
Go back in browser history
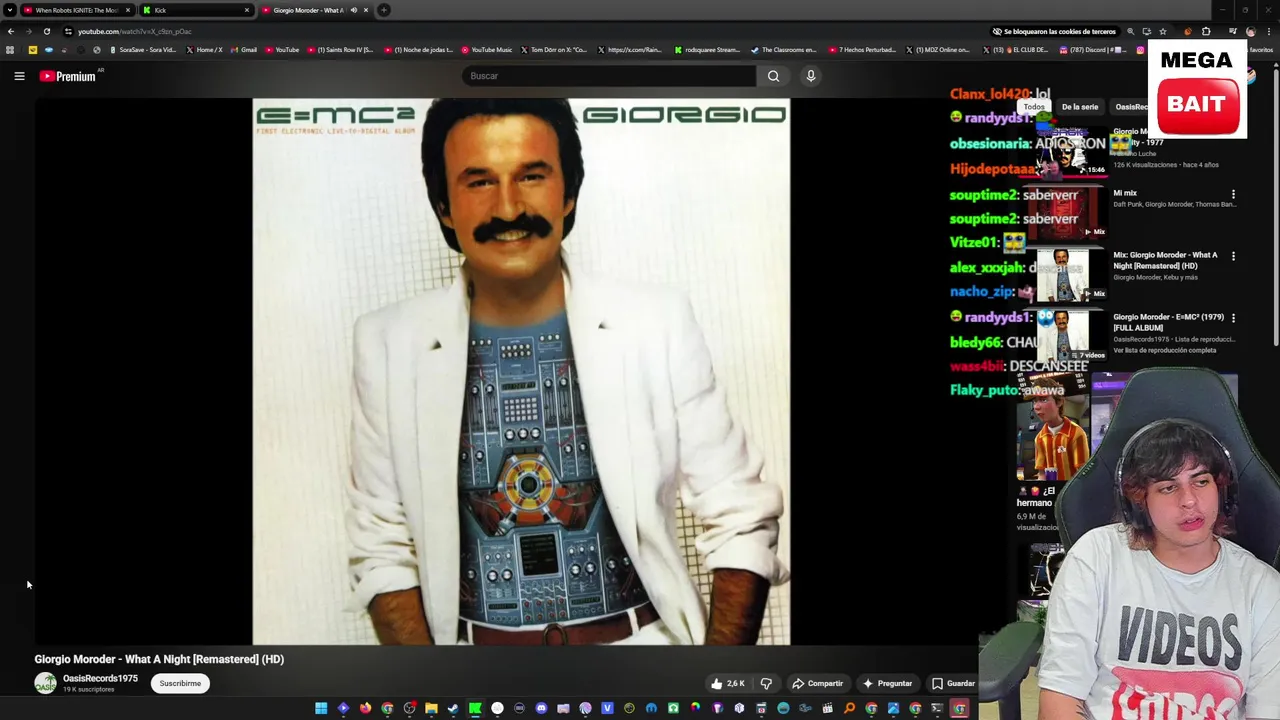11,31
